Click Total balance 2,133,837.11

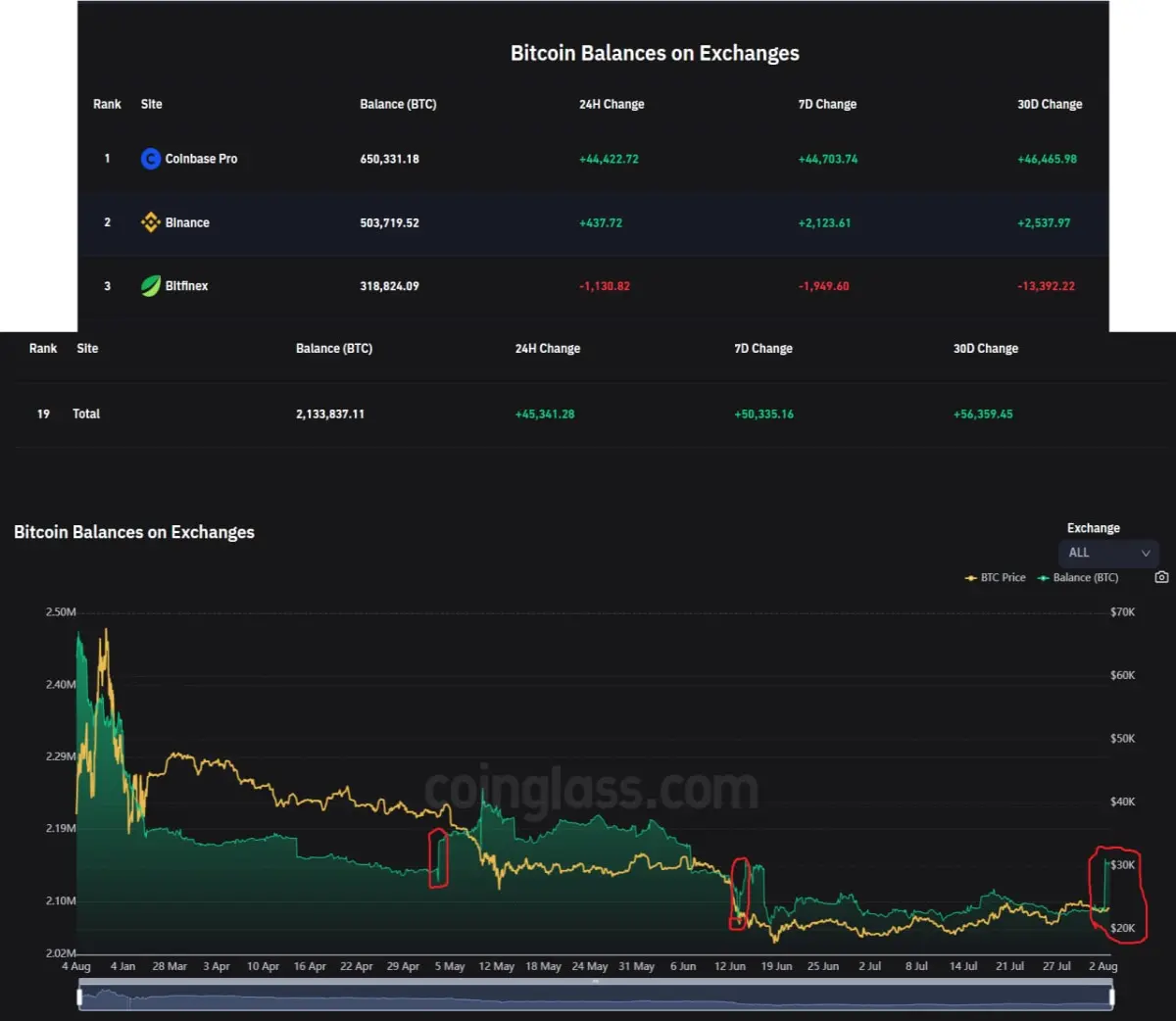coord(330,413)
